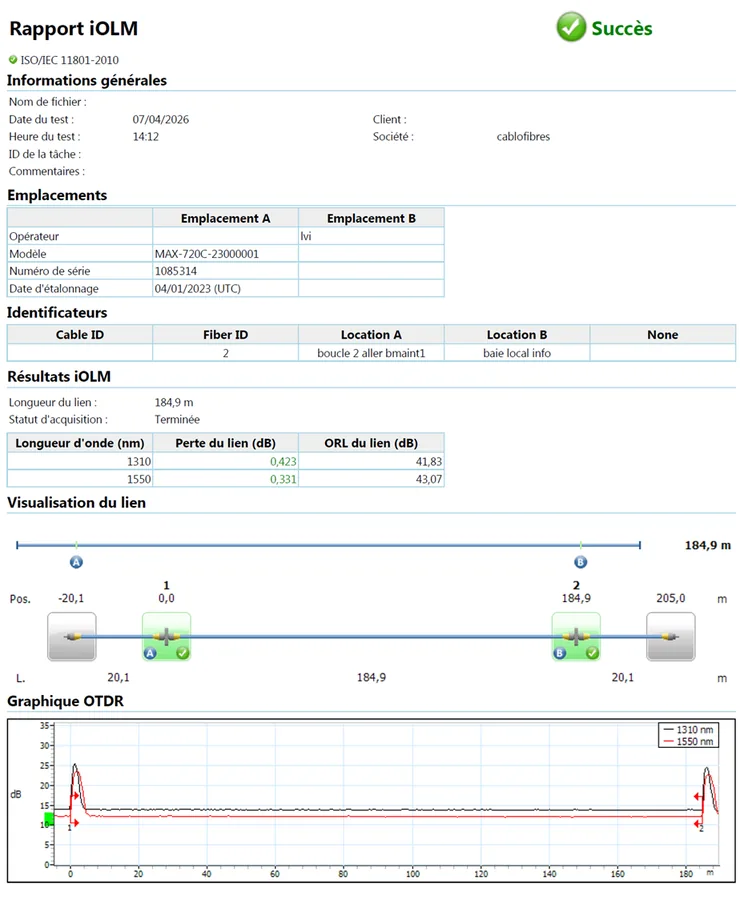Click the launch fiber icon at -20,1

(x=72, y=637)
